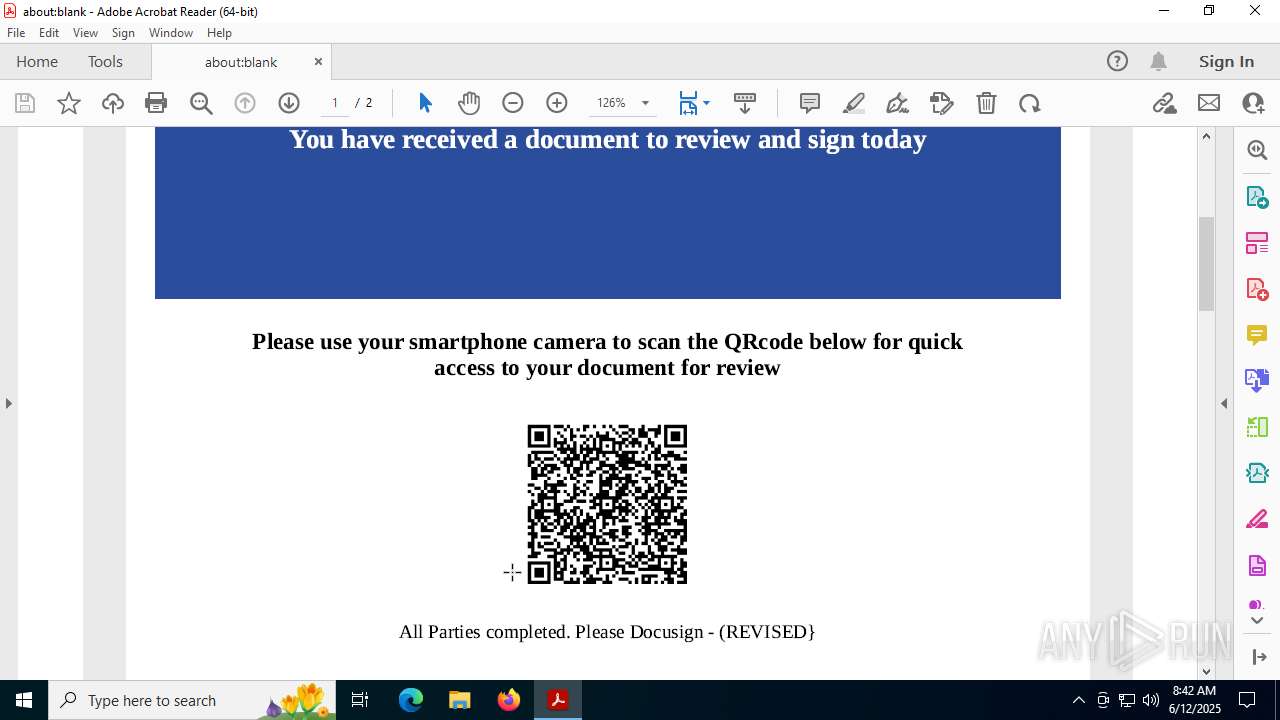1280x720 pixels.
Task: Switch to the Tools tab
Action: tap(105, 61)
